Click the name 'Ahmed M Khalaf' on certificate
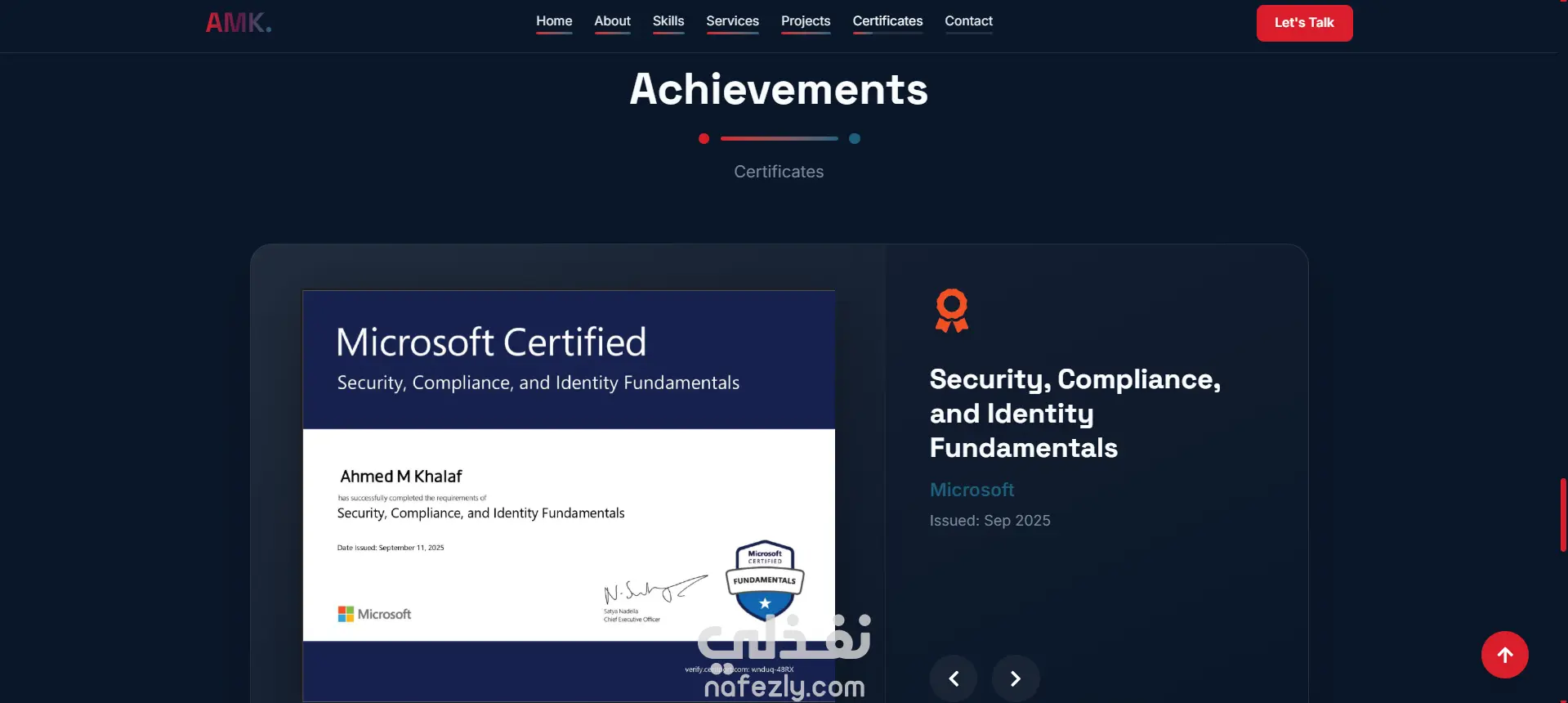The height and width of the screenshot is (703, 1568). point(400,477)
